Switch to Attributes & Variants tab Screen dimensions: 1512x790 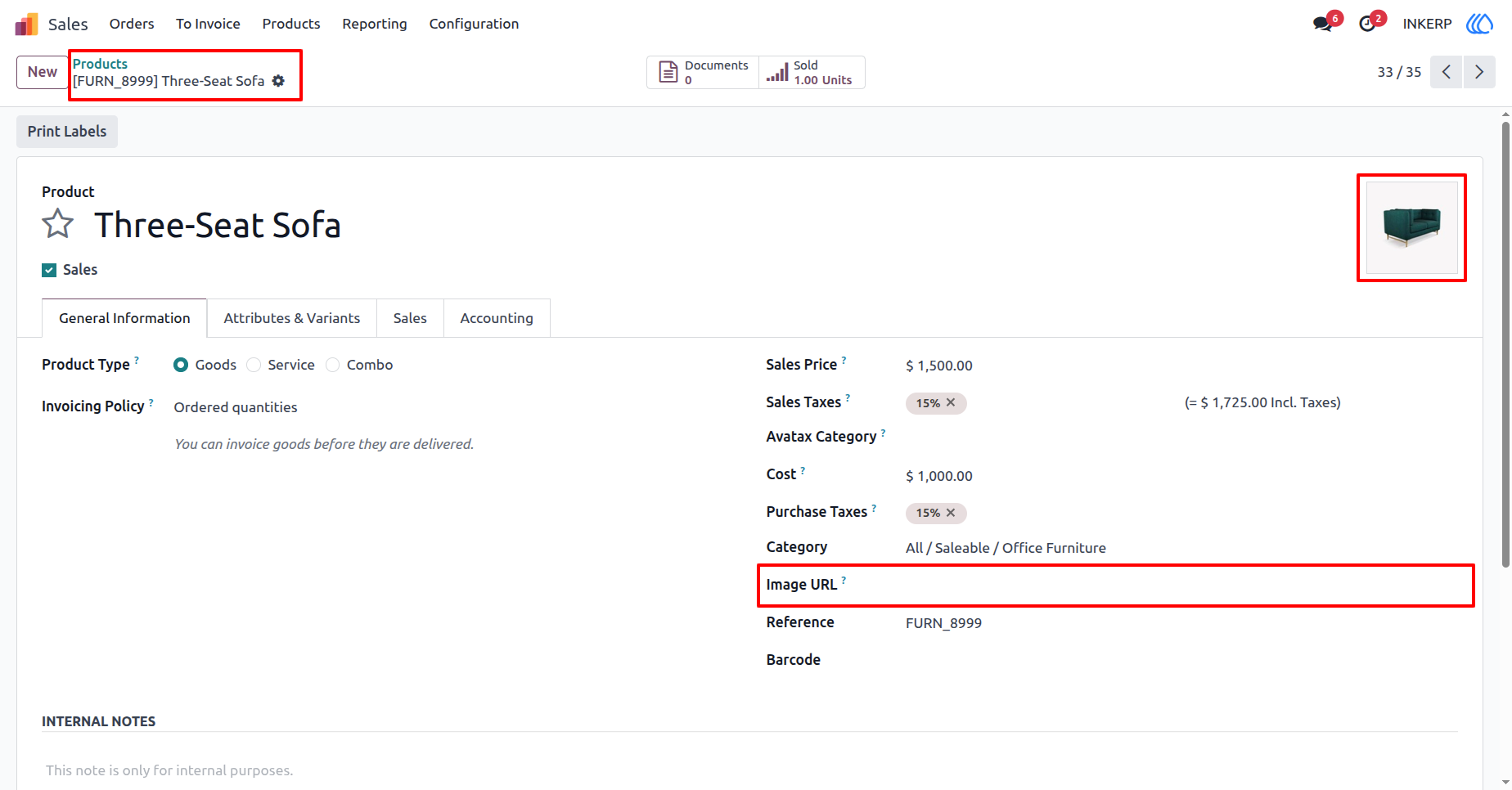pyautogui.click(x=292, y=318)
